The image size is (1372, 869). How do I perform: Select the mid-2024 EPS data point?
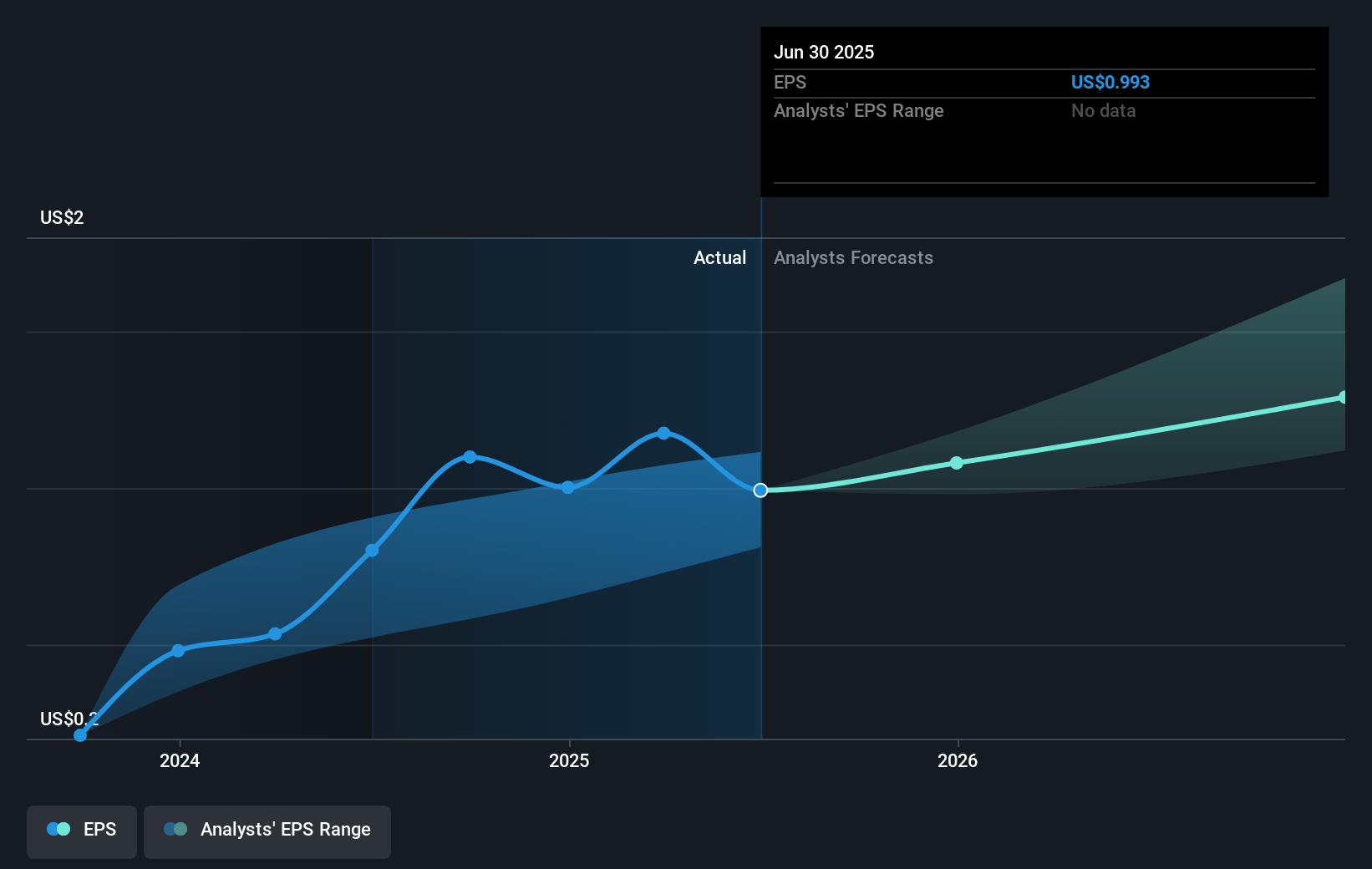pos(373,551)
